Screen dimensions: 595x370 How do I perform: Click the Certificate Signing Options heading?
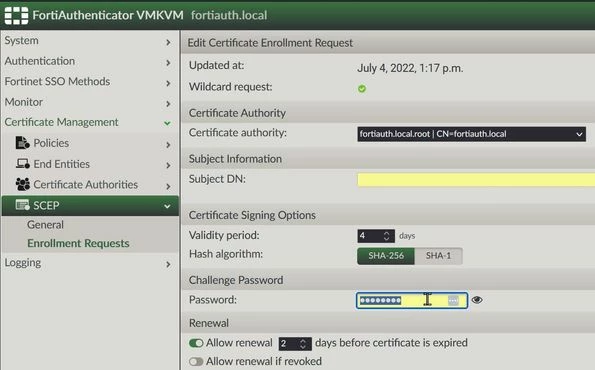click(252, 215)
